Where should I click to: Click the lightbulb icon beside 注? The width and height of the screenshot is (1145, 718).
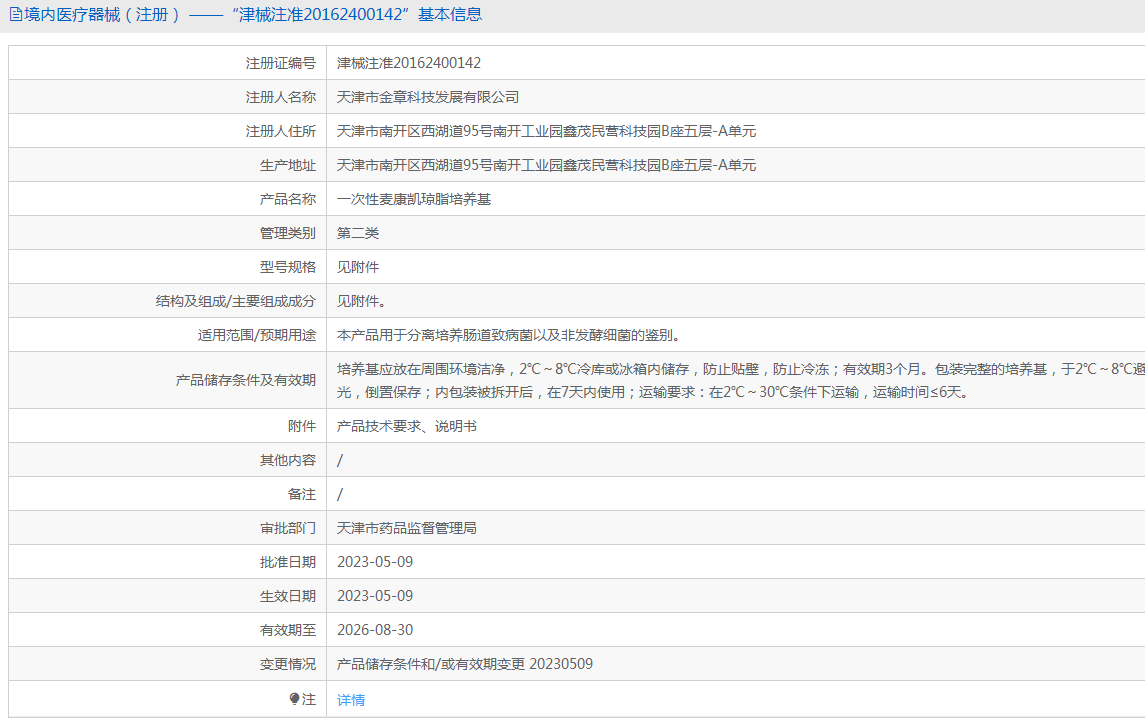(x=294, y=699)
